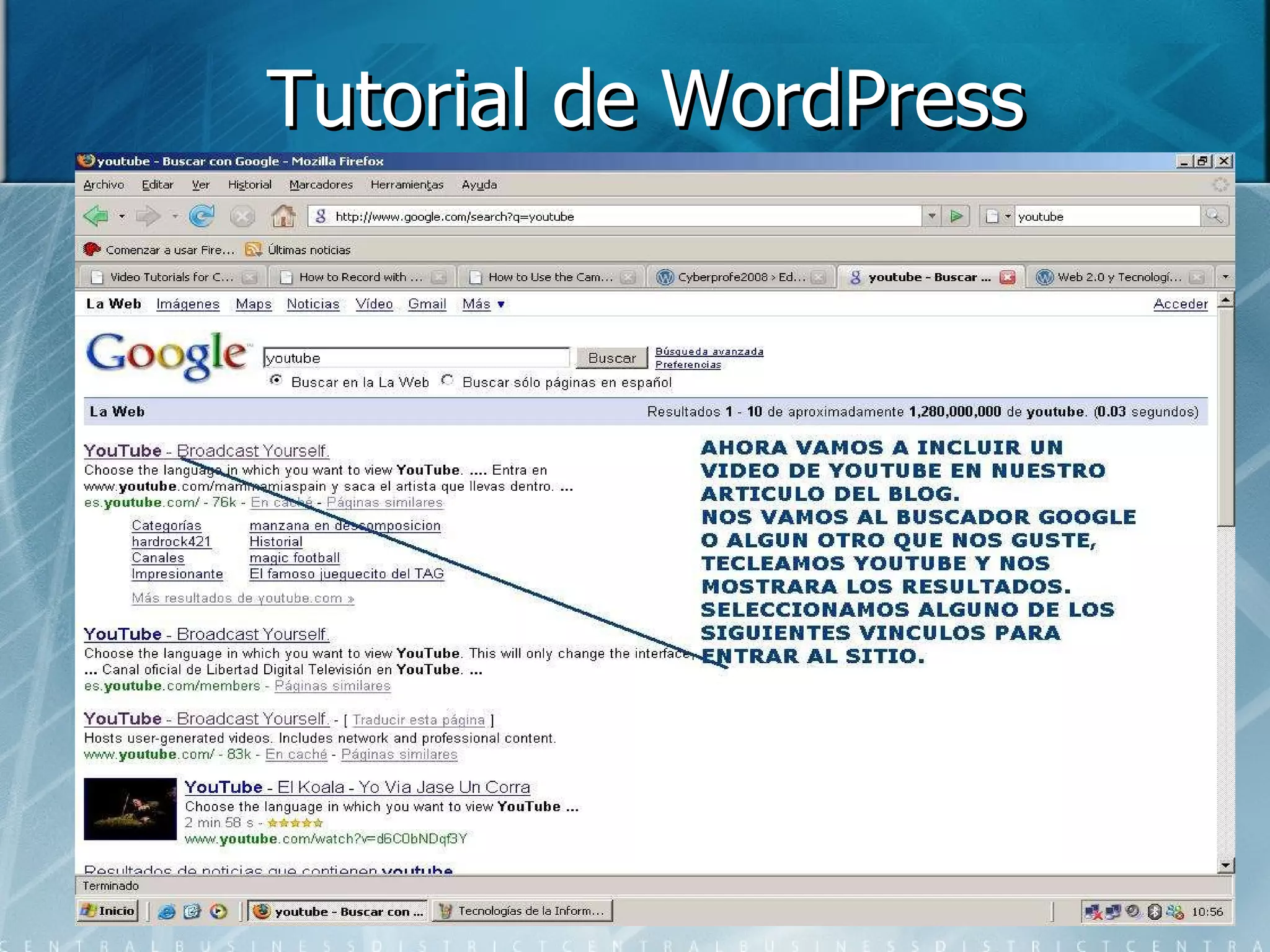Close the 'Web 2.0 y Tecnologí' tab
This screenshot has height=952, width=1270.
(1197, 277)
